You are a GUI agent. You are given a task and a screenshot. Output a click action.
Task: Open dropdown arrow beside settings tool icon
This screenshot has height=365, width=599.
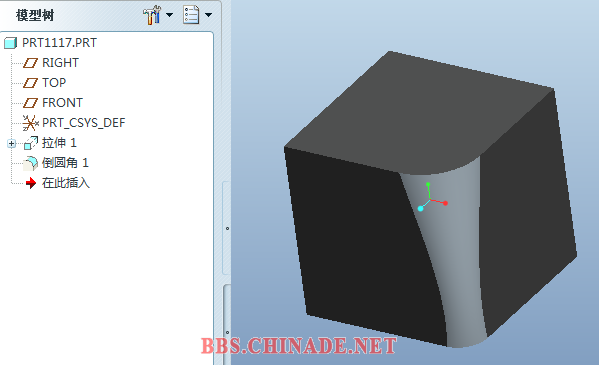coord(169,15)
